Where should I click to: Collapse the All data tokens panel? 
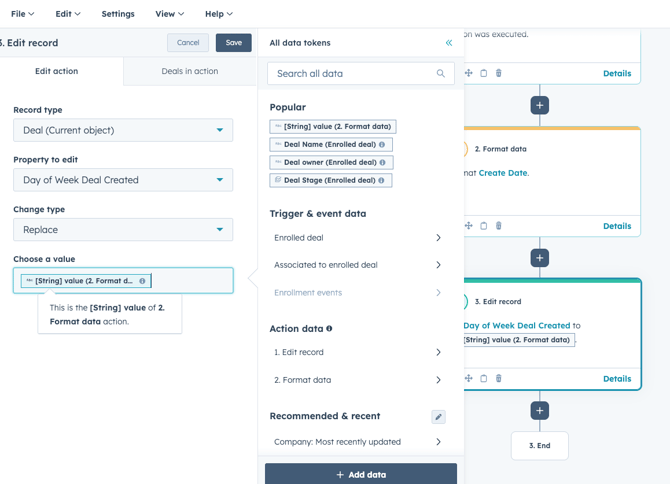click(448, 43)
